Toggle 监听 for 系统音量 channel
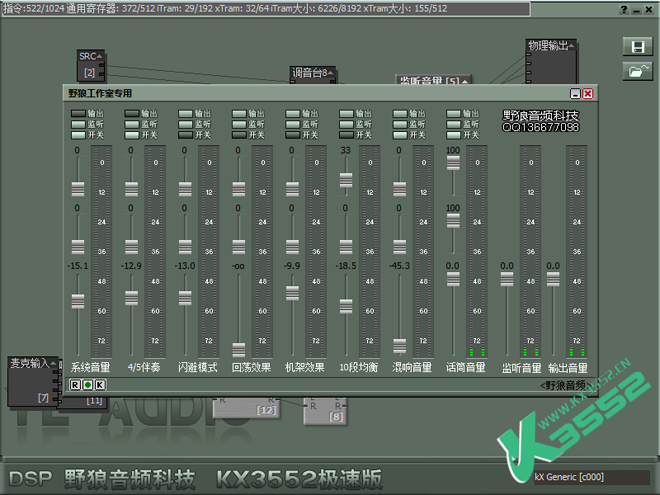Screen dimensions: 660x495 [78, 124]
